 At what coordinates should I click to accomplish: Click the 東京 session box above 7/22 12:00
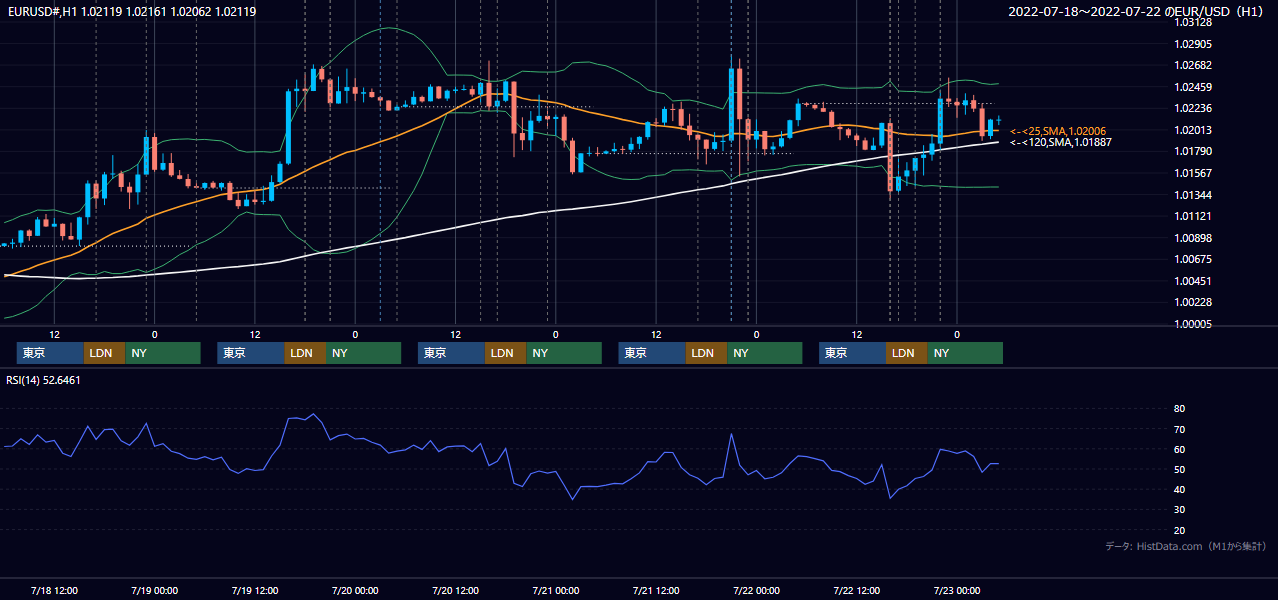[x=853, y=353]
